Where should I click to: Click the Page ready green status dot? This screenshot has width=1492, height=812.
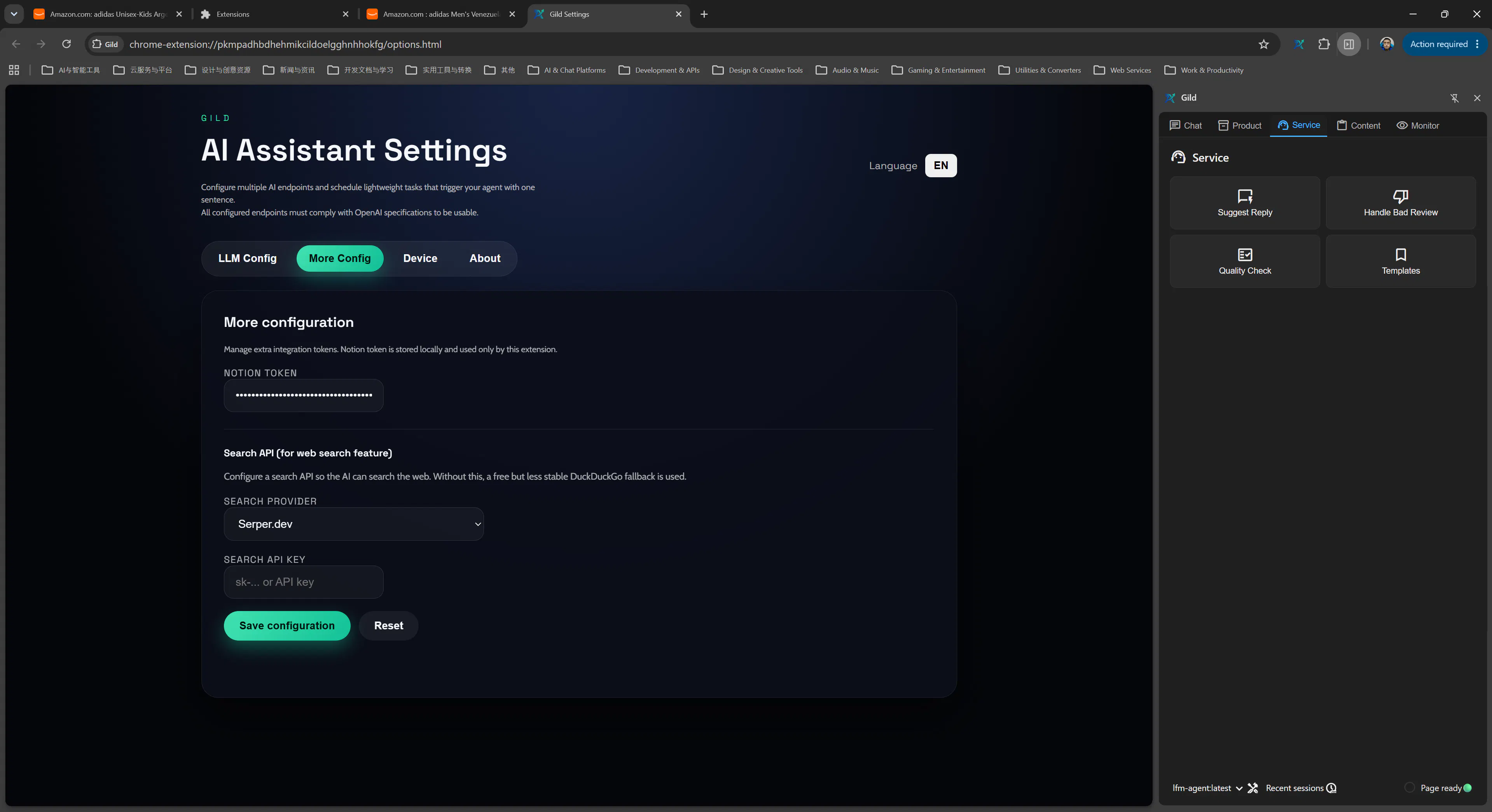click(1467, 788)
